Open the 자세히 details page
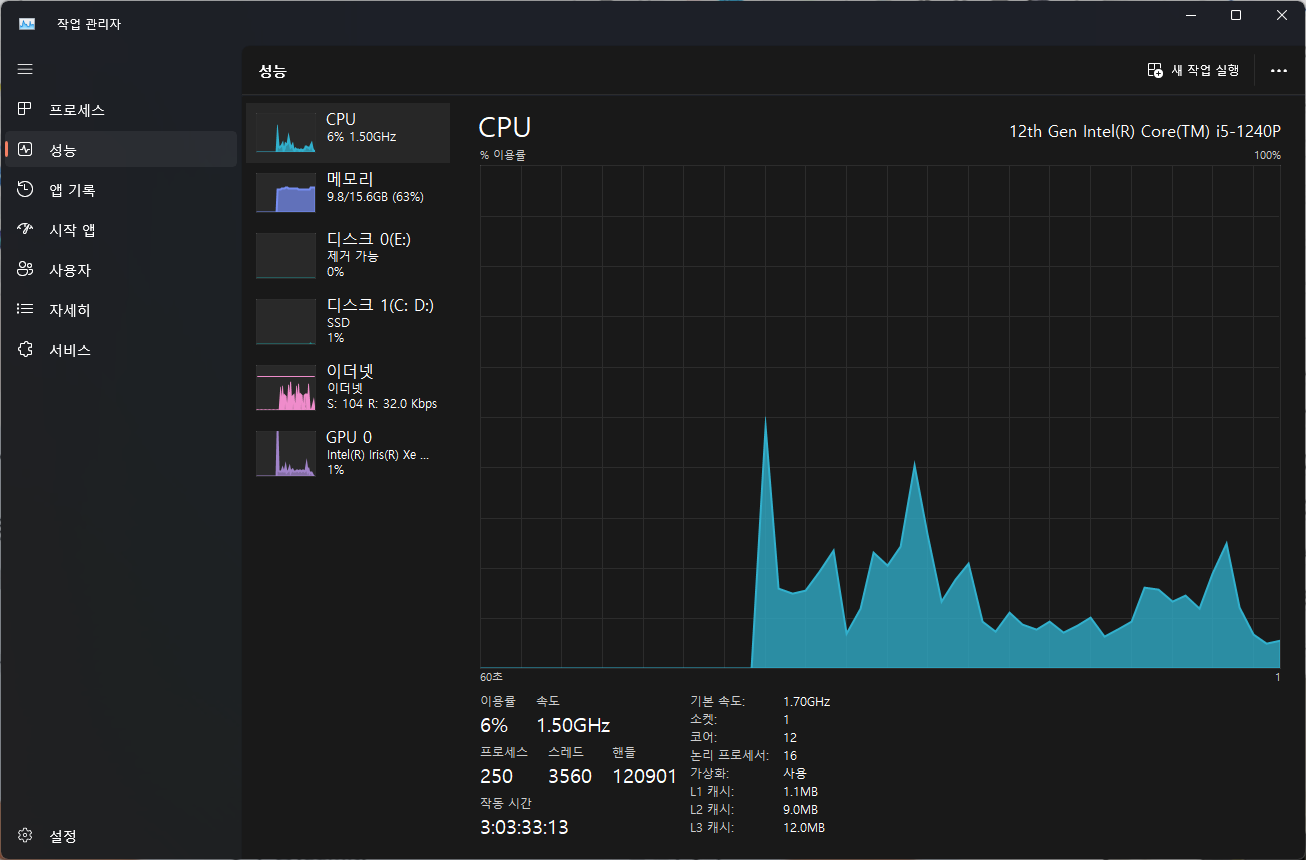Screen dimensions: 1306x860 (x=121, y=309)
